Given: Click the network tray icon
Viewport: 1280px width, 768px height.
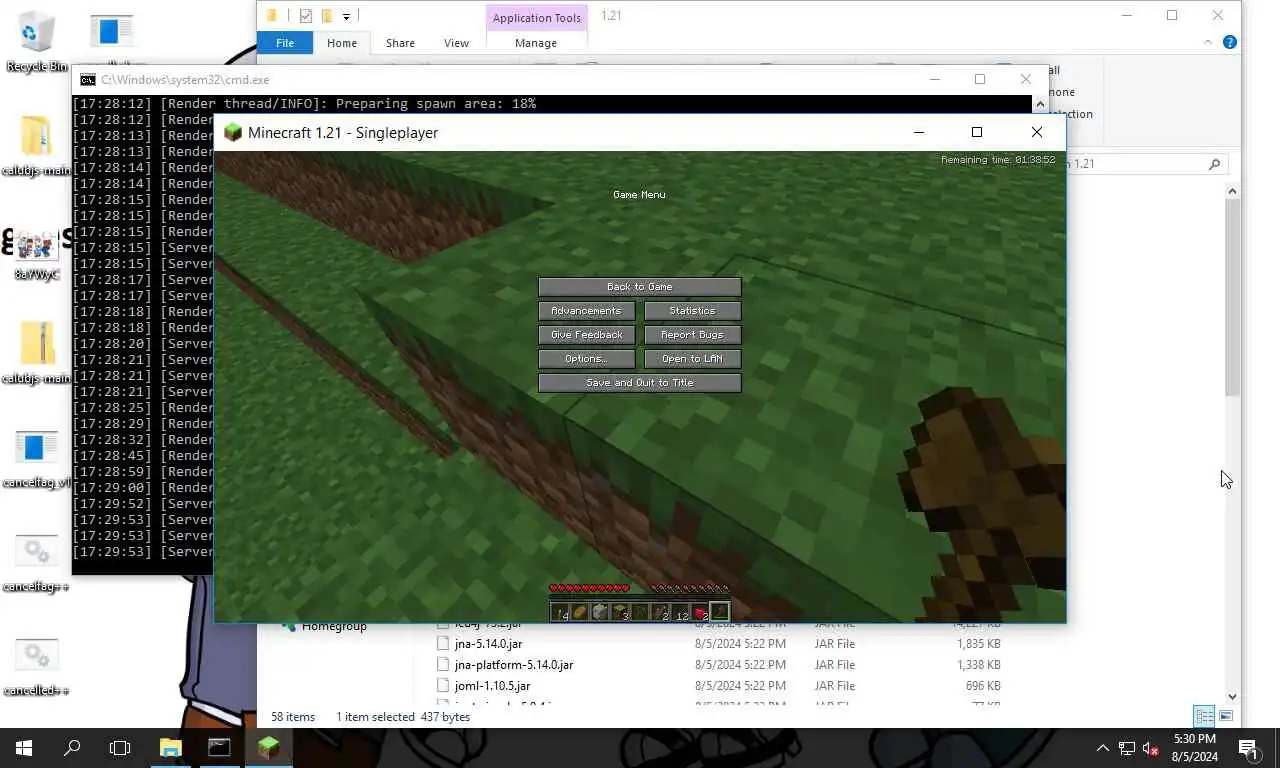Looking at the screenshot, I should (x=1126, y=748).
